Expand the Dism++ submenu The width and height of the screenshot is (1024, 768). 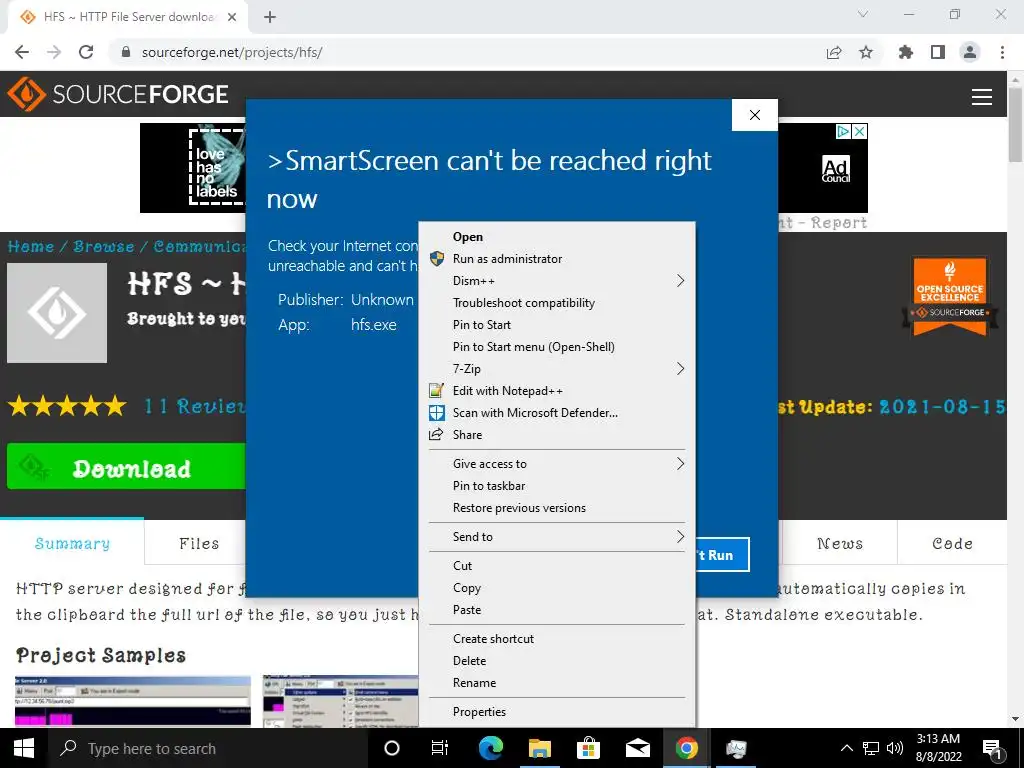tap(557, 281)
